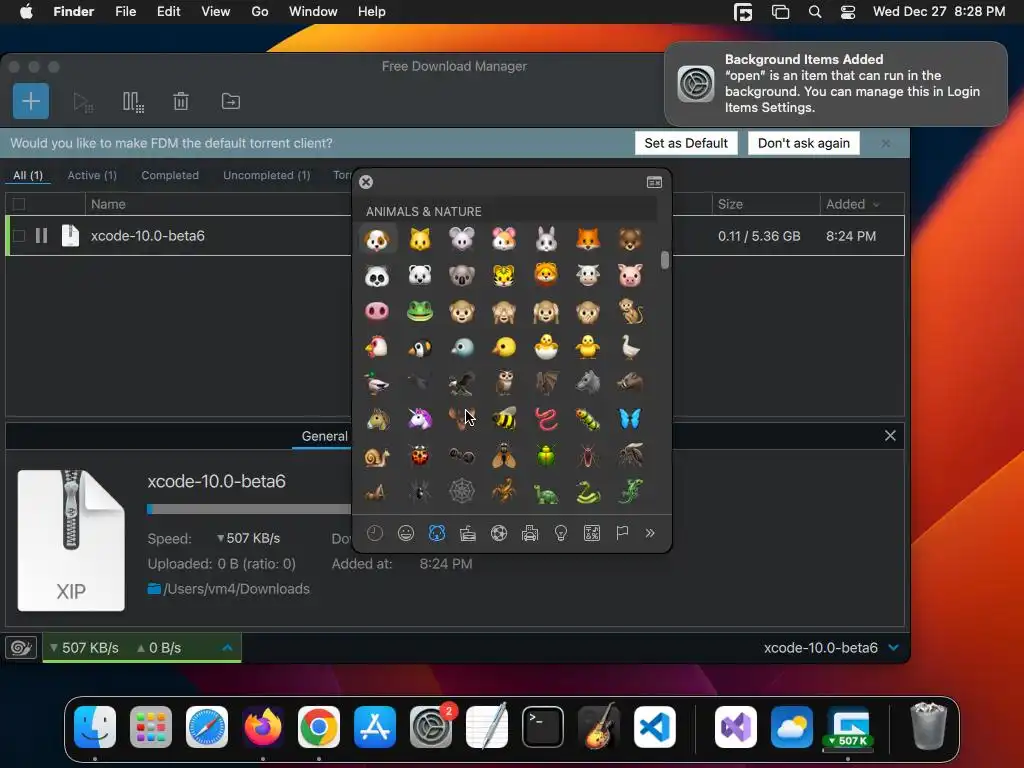Switch to Activity emoji category (soccer ball)
Image resolution: width=1024 pixels, height=768 pixels.
[x=499, y=534]
